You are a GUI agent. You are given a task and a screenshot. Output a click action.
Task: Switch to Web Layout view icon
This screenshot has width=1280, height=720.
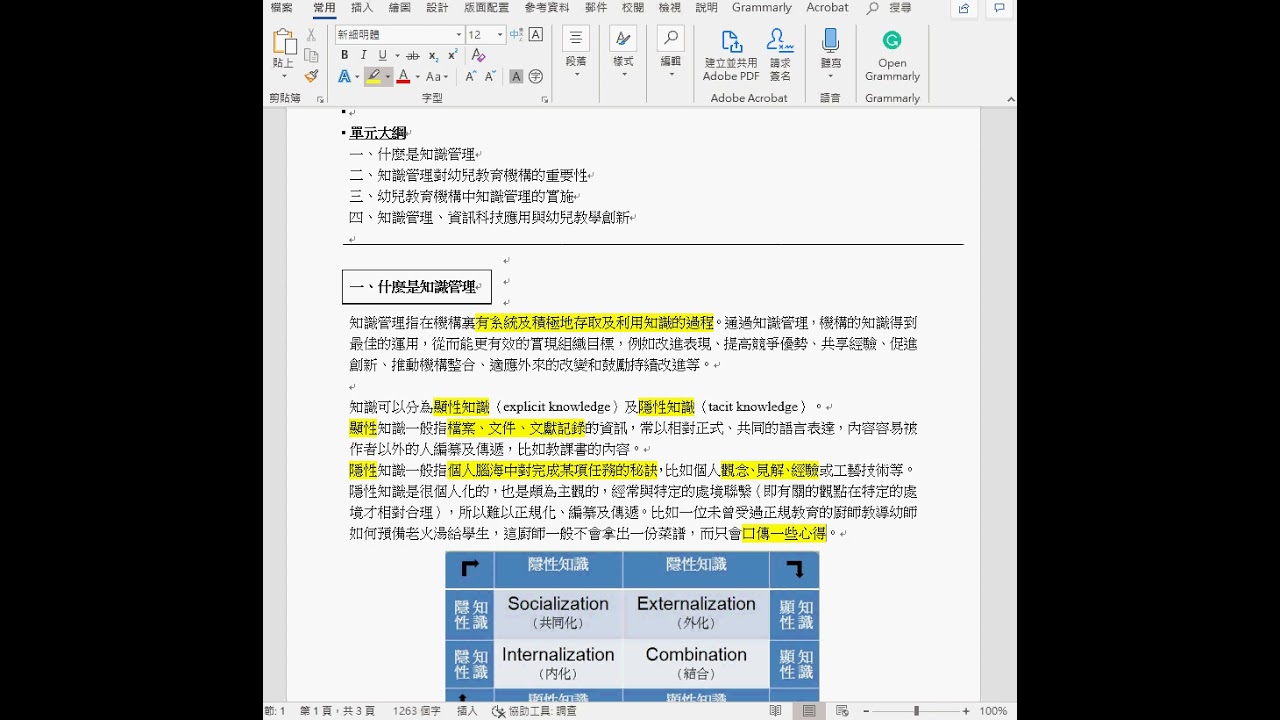pyautogui.click(x=842, y=711)
